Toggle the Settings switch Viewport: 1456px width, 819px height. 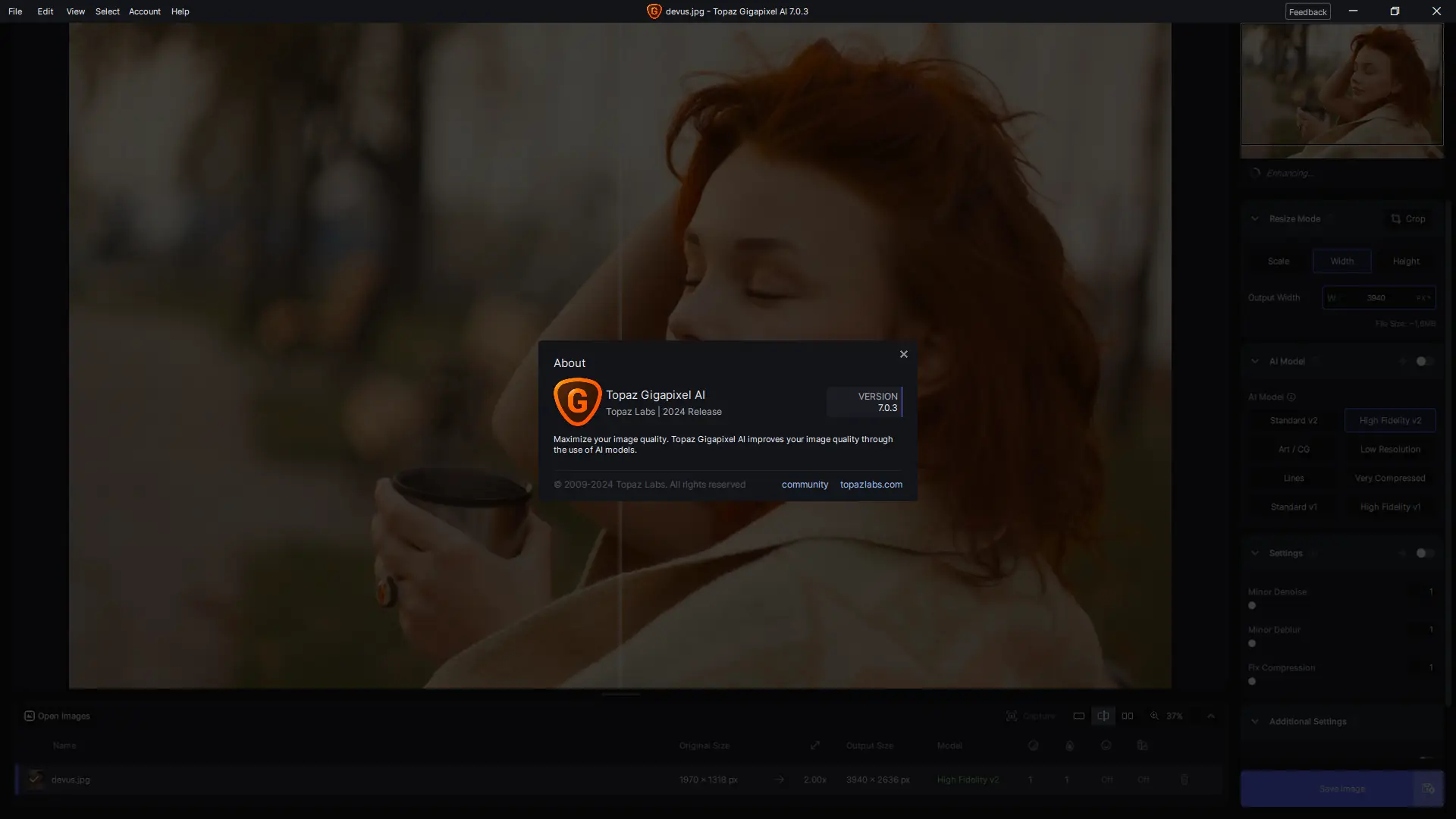point(1424,554)
